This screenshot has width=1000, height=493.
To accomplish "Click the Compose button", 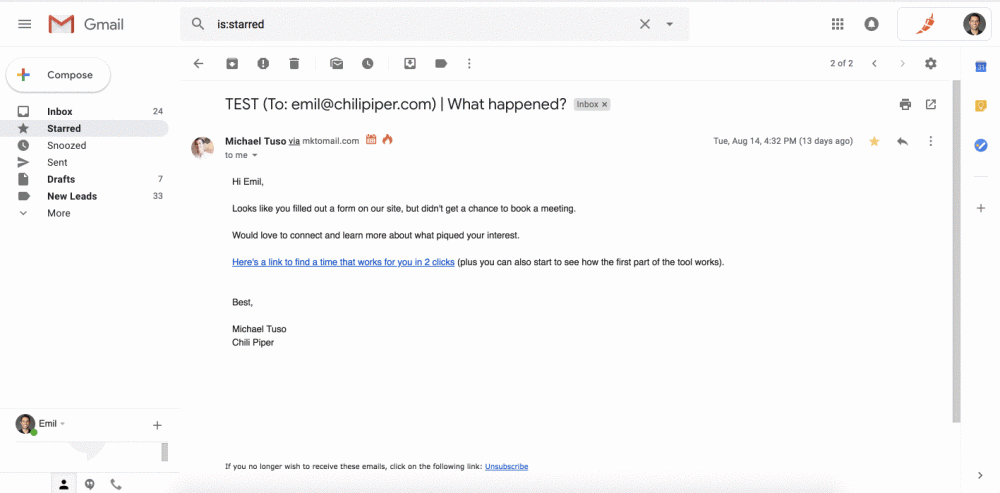I will 58,75.
